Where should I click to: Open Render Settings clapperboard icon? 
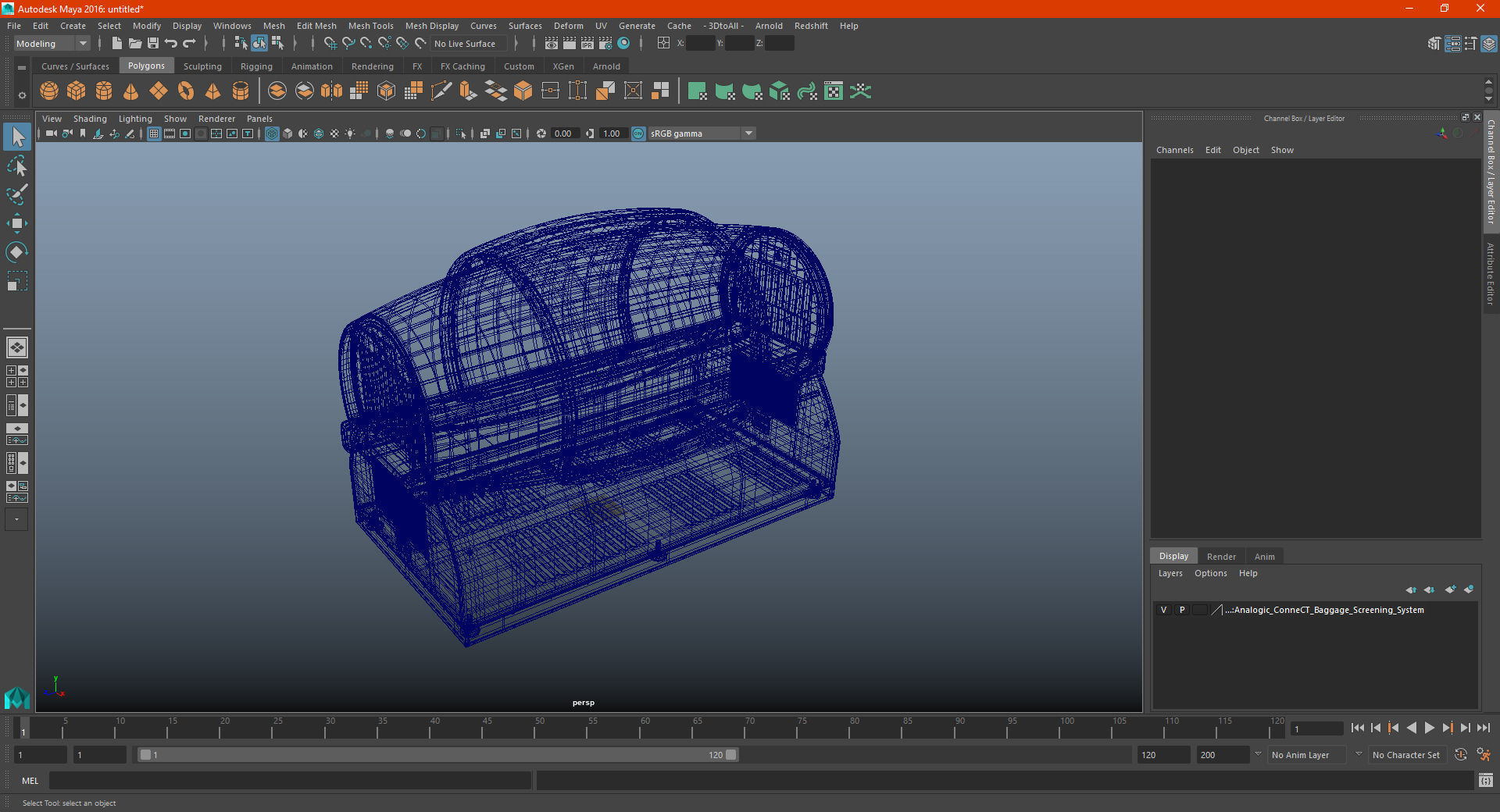pyautogui.click(x=605, y=44)
